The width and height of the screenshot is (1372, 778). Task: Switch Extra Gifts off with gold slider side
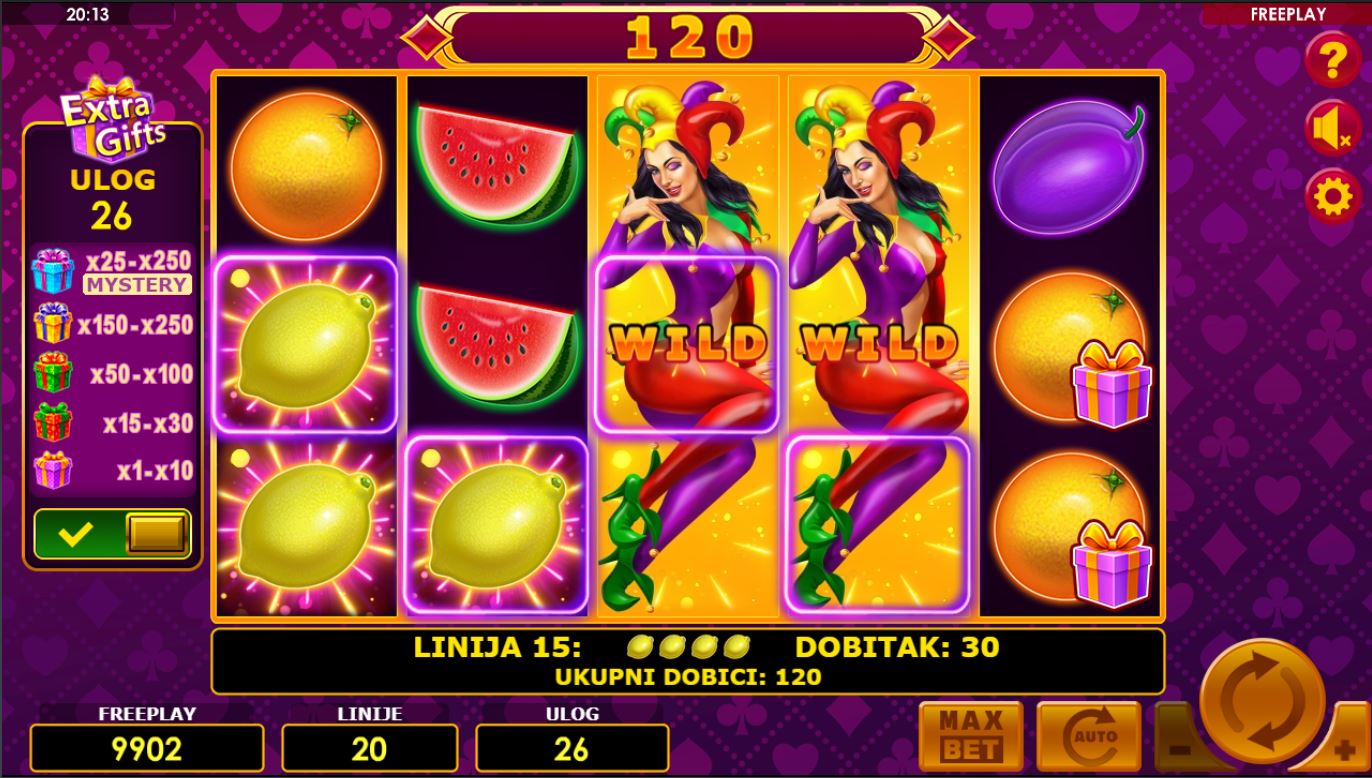click(x=157, y=534)
